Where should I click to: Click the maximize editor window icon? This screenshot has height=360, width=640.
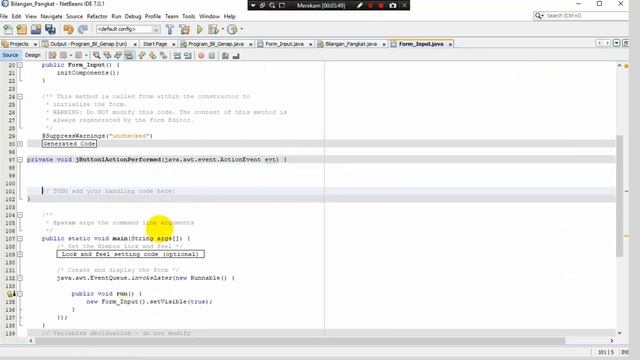625,43
